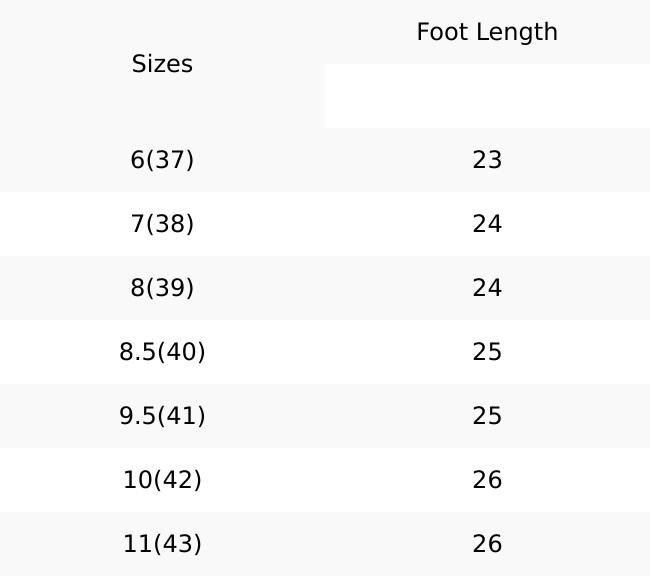The image size is (650, 576).
Task: Select the 9.5(41) size cell
Action: coord(162,416)
